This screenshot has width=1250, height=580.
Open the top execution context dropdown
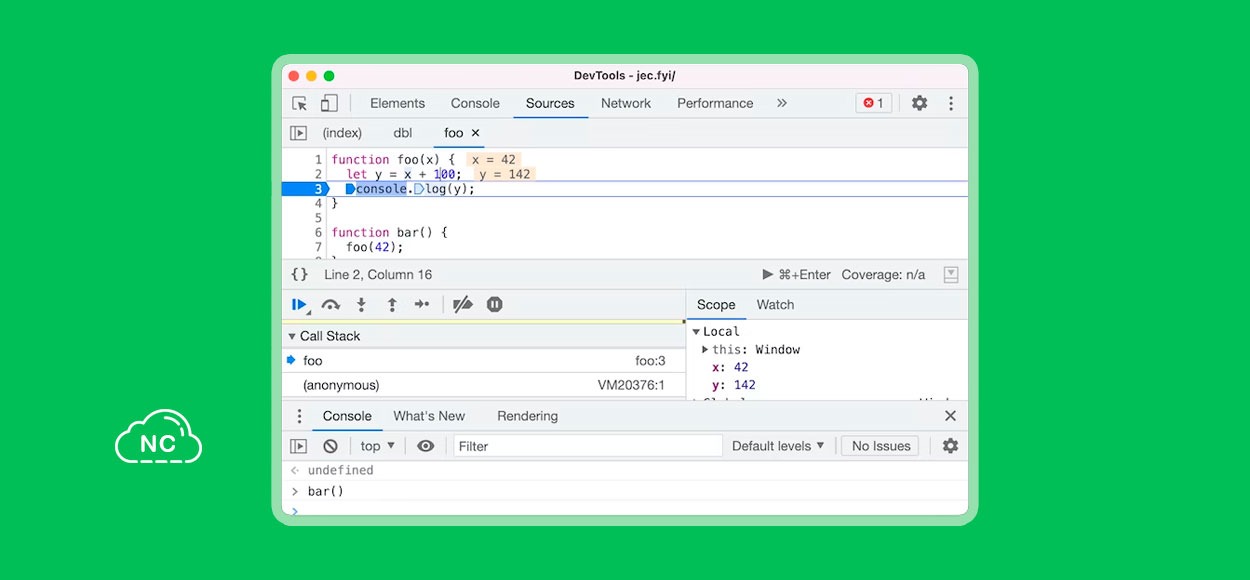377,446
